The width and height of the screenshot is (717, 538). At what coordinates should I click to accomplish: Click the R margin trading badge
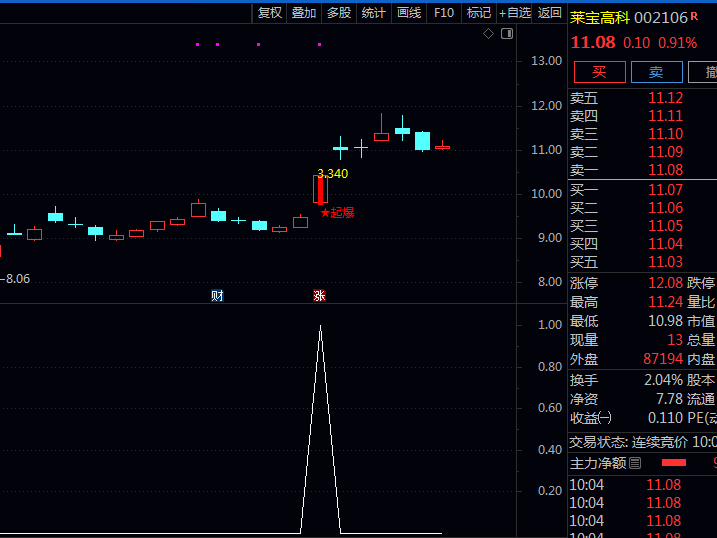(694, 16)
